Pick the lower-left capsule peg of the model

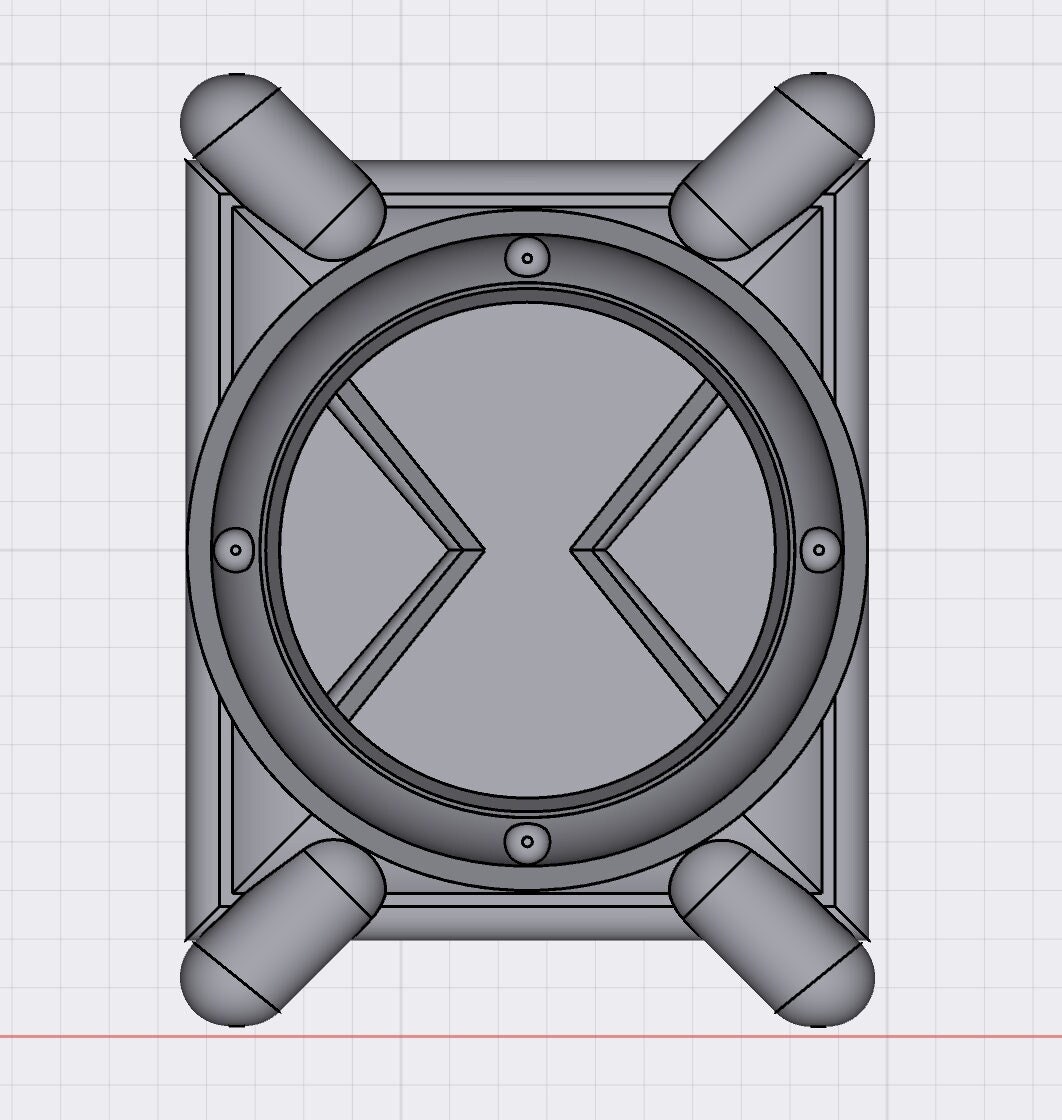point(282,933)
